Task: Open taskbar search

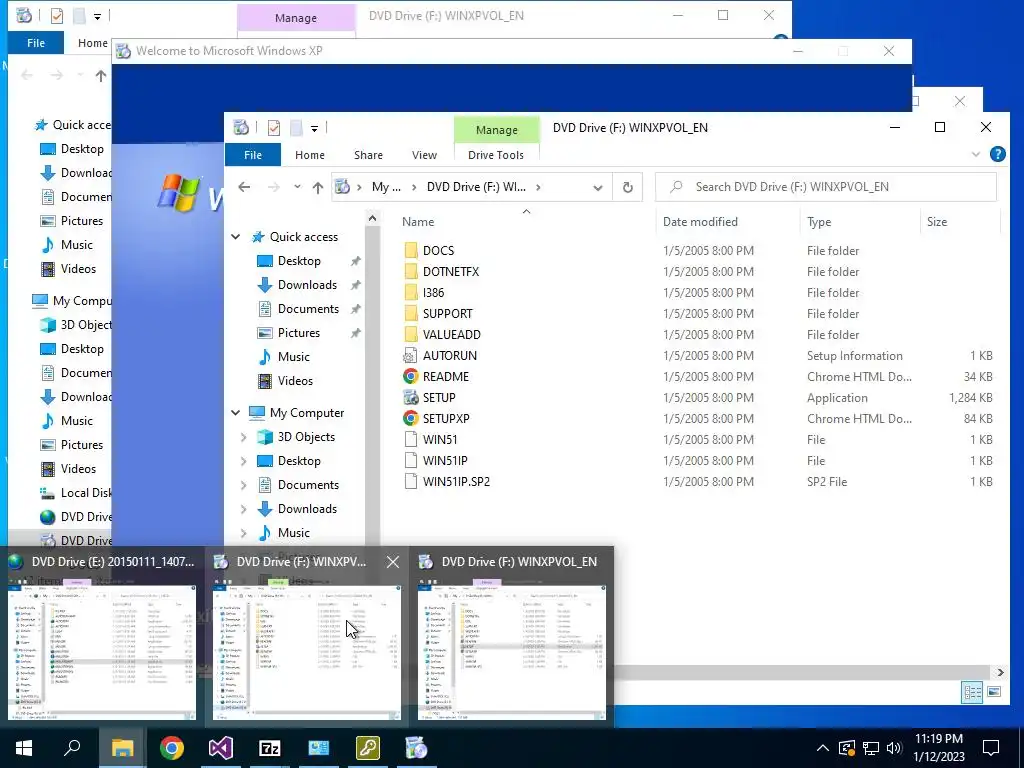Action: click(x=72, y=748)
